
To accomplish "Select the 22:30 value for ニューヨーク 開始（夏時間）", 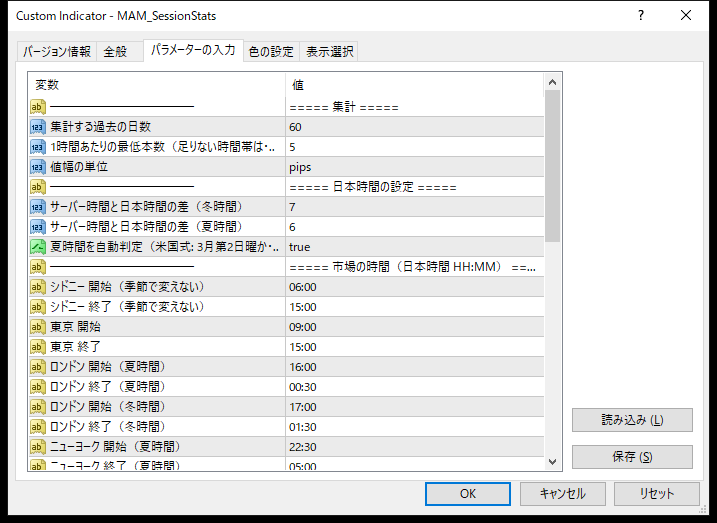I will click(x=415, y=447).
